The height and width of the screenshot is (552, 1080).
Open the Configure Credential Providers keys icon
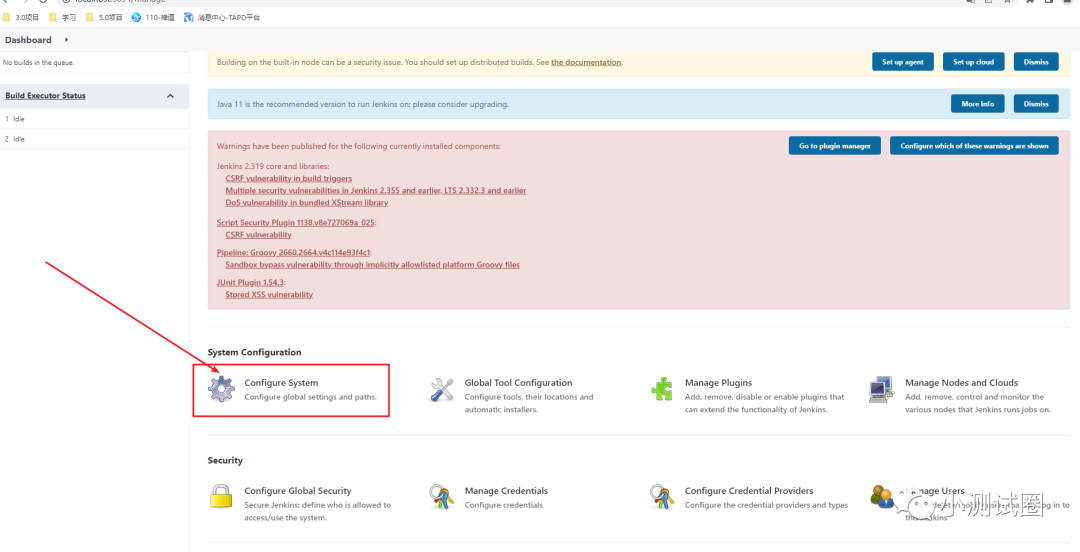tap(661, 496)
